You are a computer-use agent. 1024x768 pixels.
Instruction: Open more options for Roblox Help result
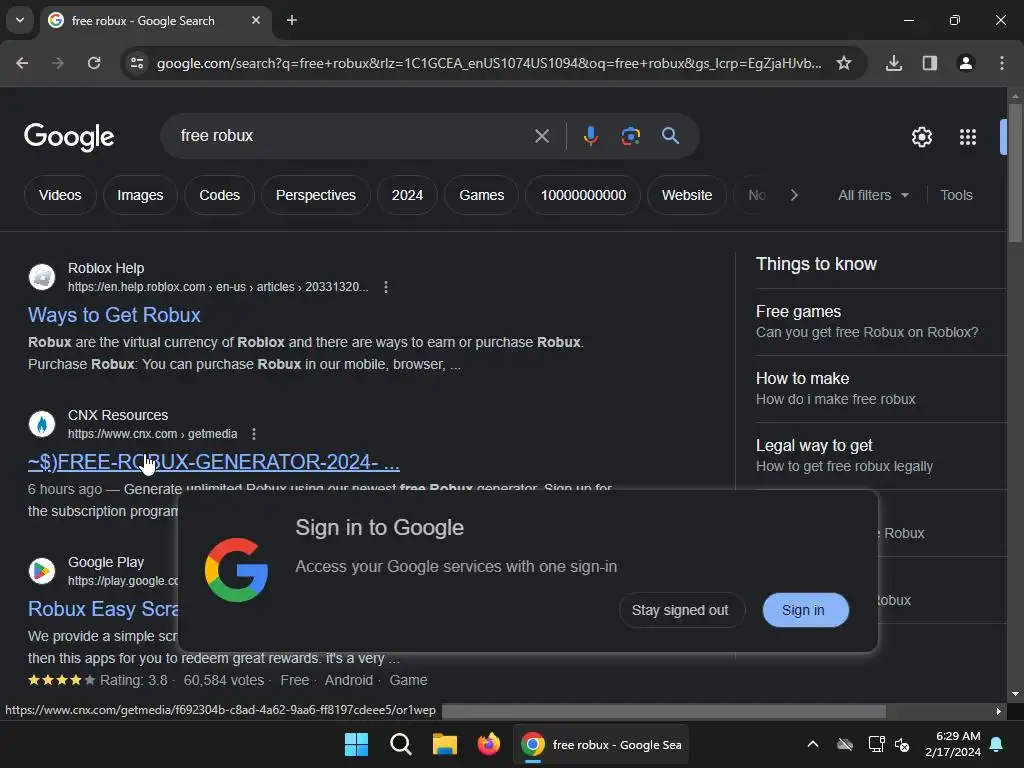[386, 287]
